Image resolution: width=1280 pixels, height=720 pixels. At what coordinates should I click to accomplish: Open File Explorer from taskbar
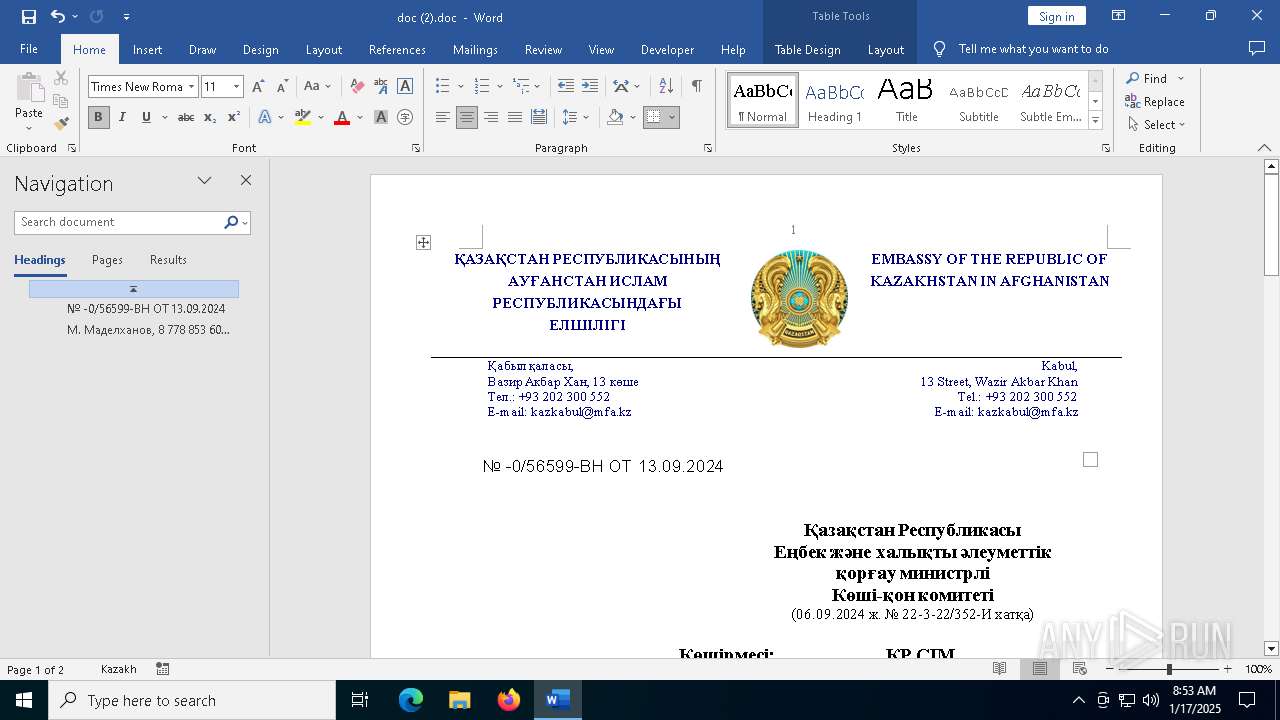click(x=460, y=700)
